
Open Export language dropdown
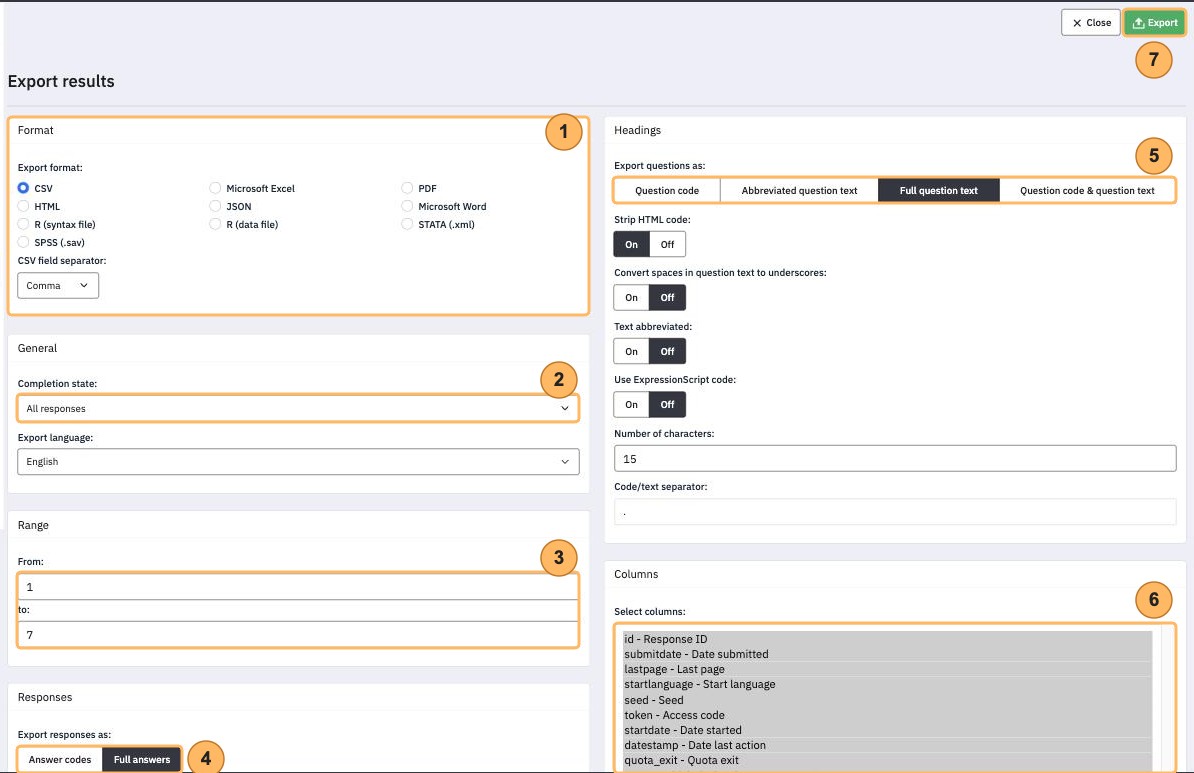pyautogui.click(x=298, y=462)
